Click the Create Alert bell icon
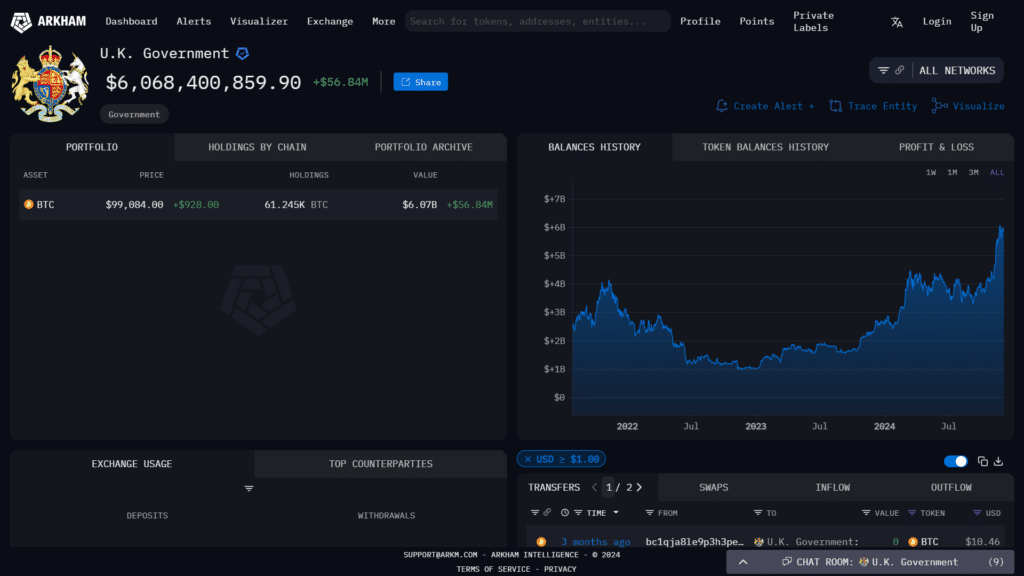Image resolution: width=1024 pixels, height=576 pixels. click(722, 106)
